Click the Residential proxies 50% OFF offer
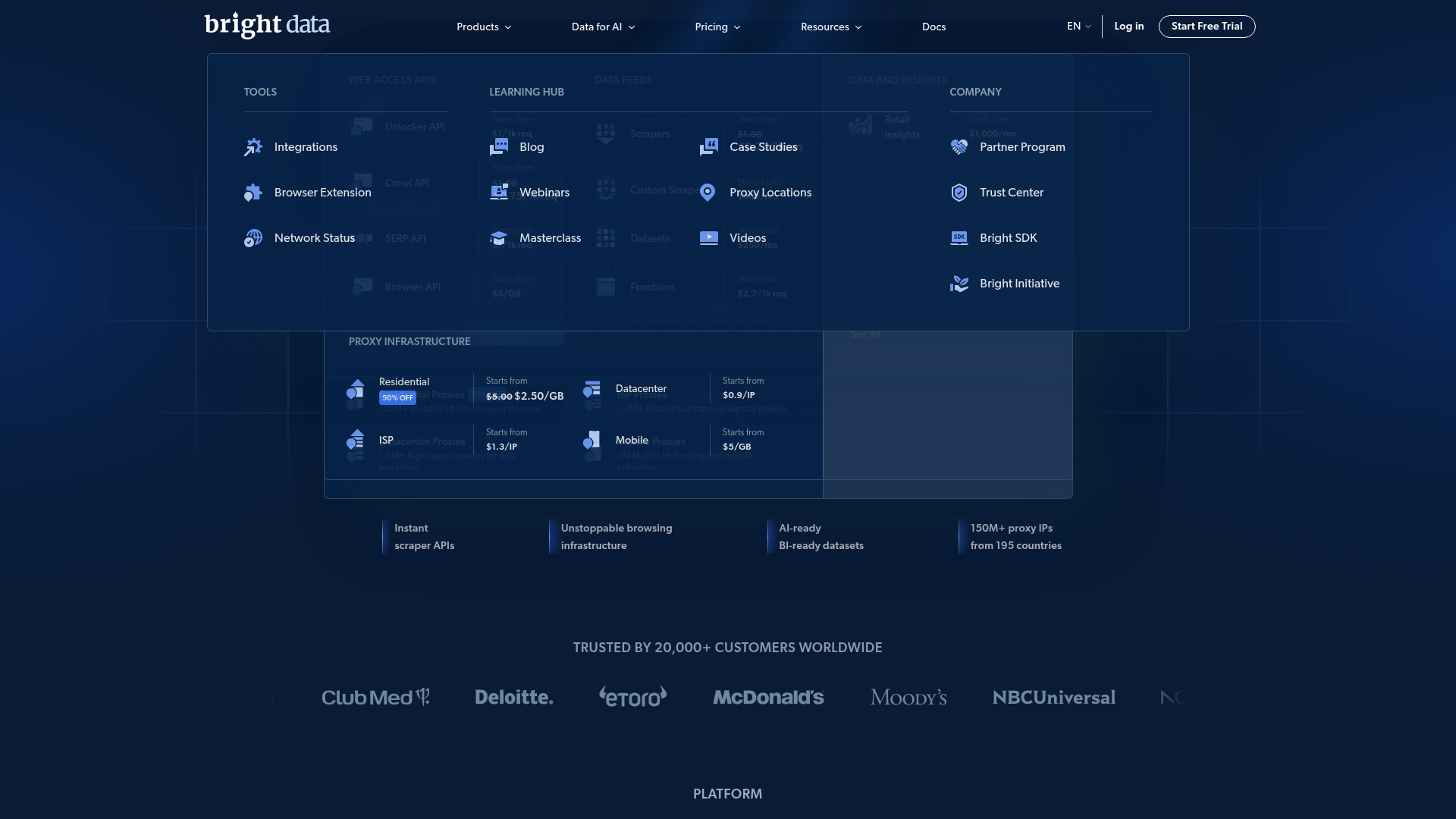The height and width of the screenshot is (819, 1456). [397, 397]
